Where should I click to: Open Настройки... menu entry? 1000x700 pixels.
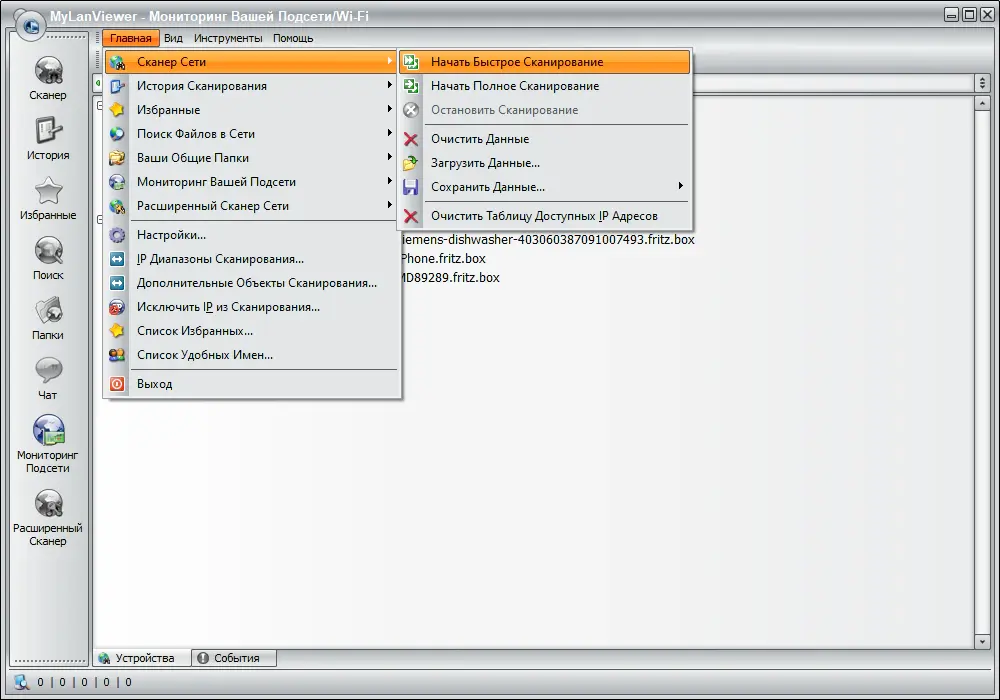point(253,235)
